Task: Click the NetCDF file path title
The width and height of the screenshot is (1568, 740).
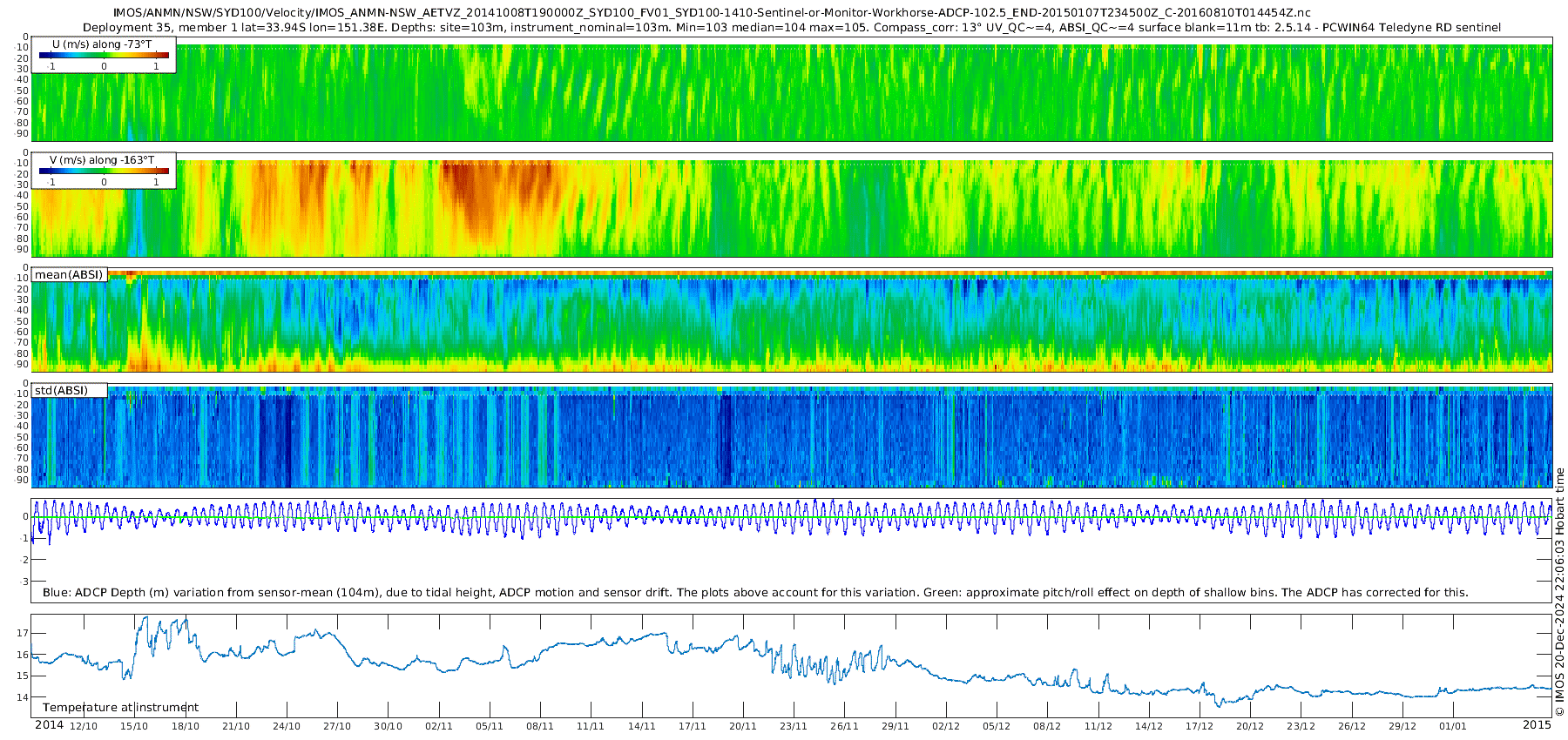Action: click(x=711, y=12)
